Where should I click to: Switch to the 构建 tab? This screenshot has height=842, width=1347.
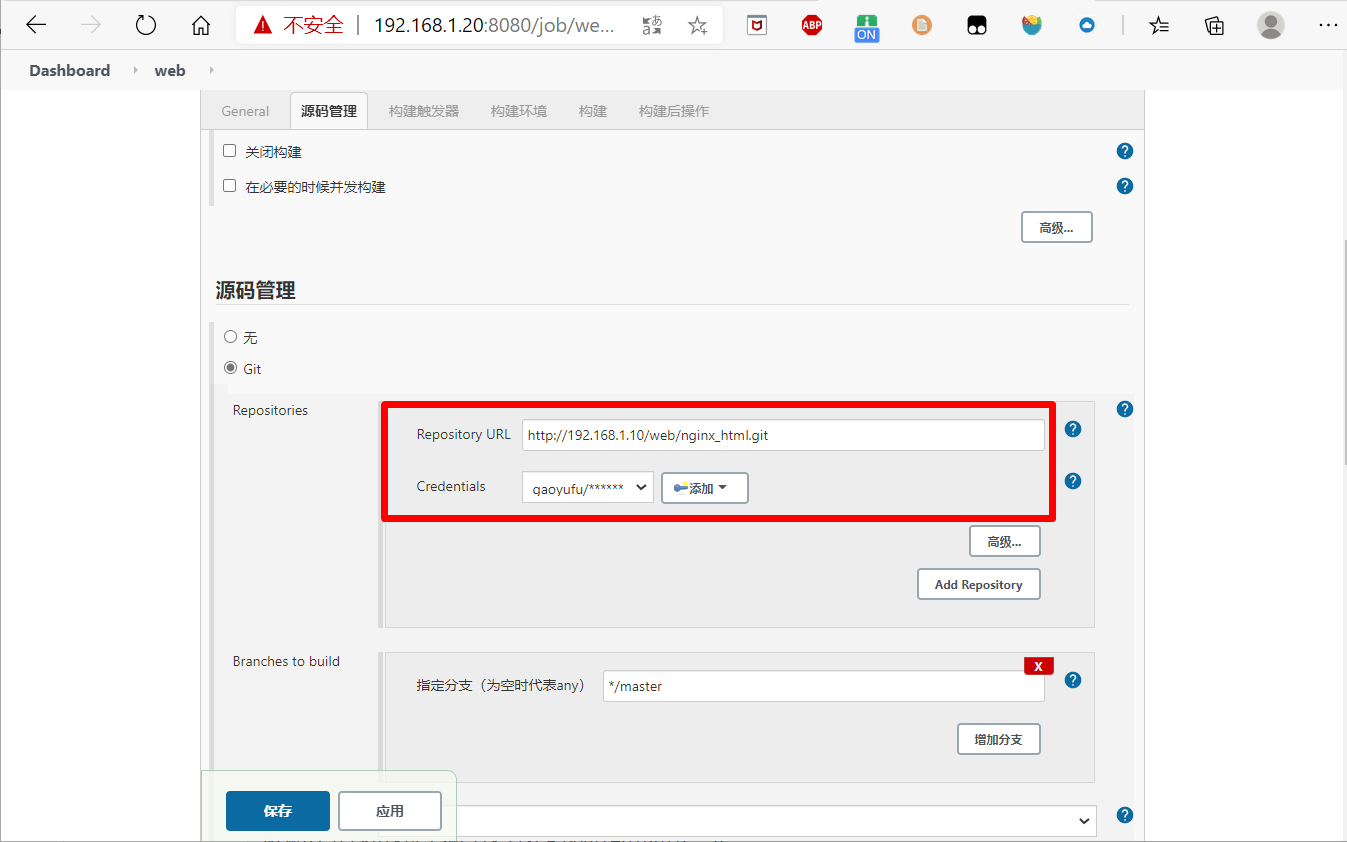593,111
